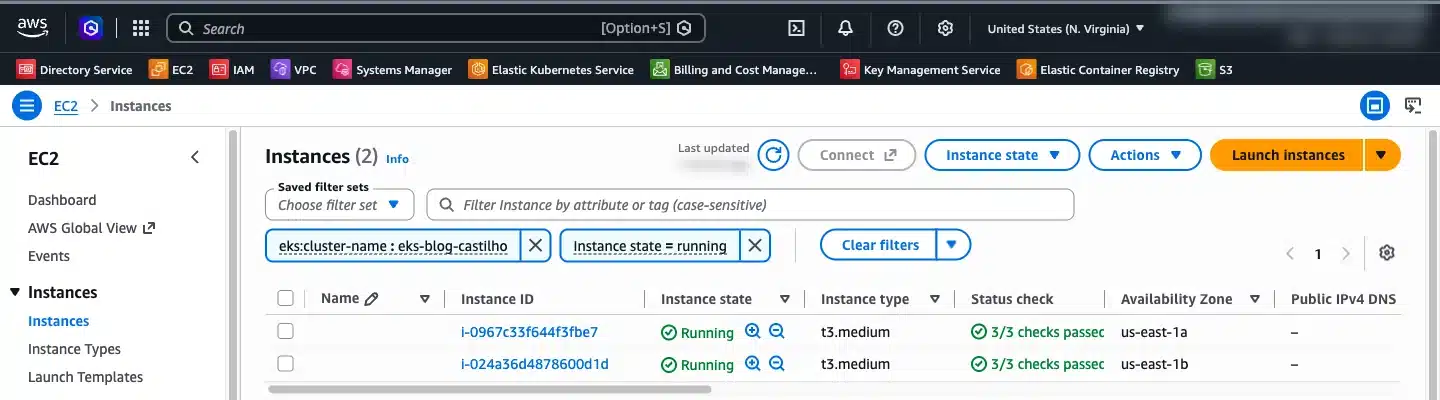The width and height of the screenshot is (1440, 400).
Task: Toggle the hamburger navigation menu button
Action: point(27,105)
